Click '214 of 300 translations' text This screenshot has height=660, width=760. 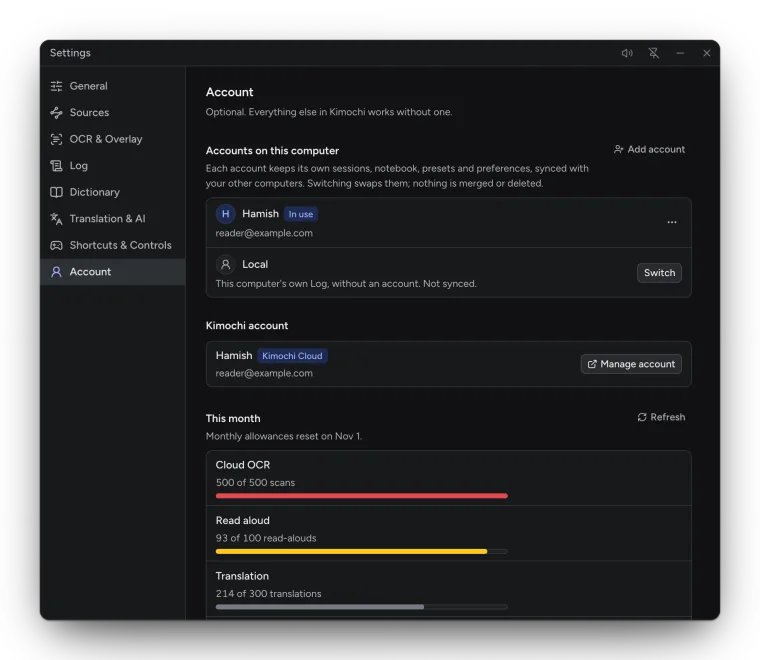click(x=269, y=594)
